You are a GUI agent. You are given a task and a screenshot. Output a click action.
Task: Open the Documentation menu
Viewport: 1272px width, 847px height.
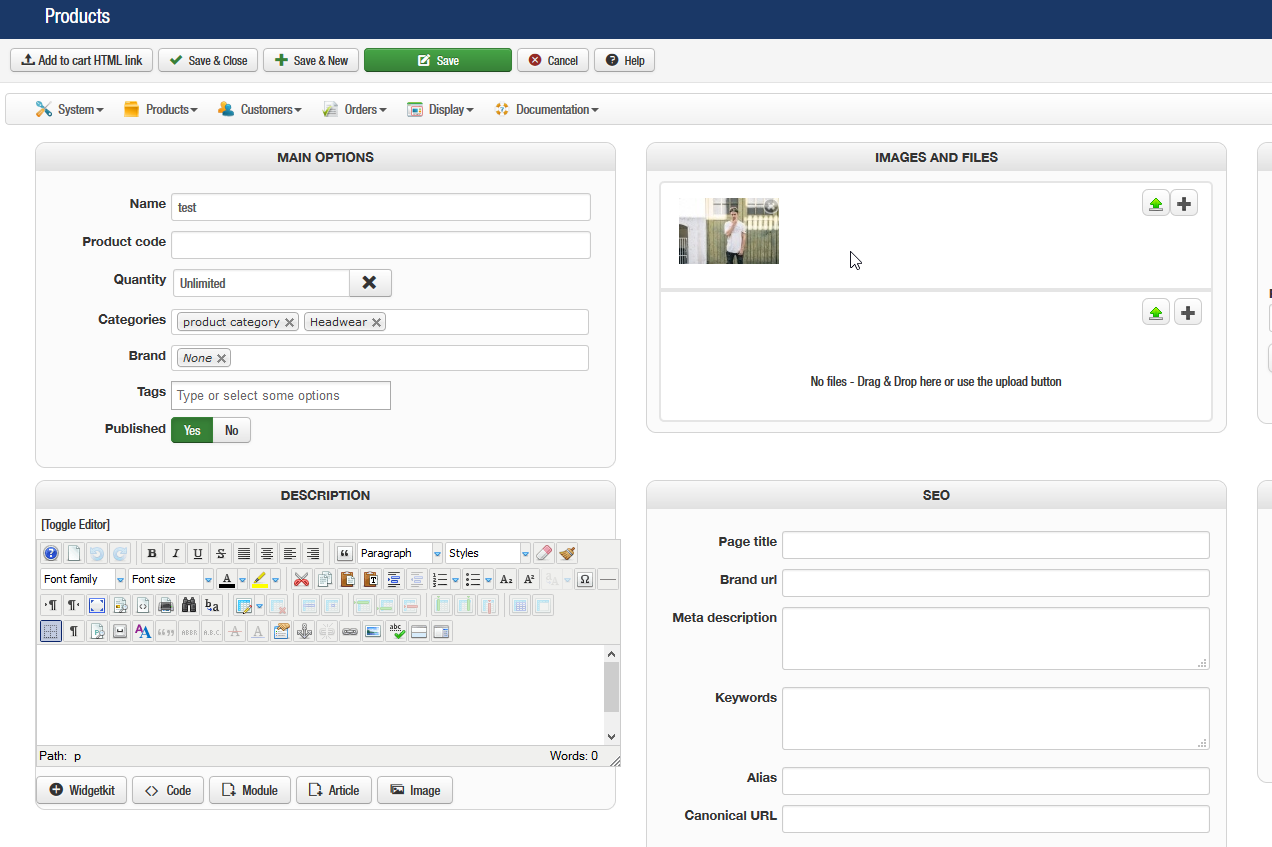click(546, 109)
